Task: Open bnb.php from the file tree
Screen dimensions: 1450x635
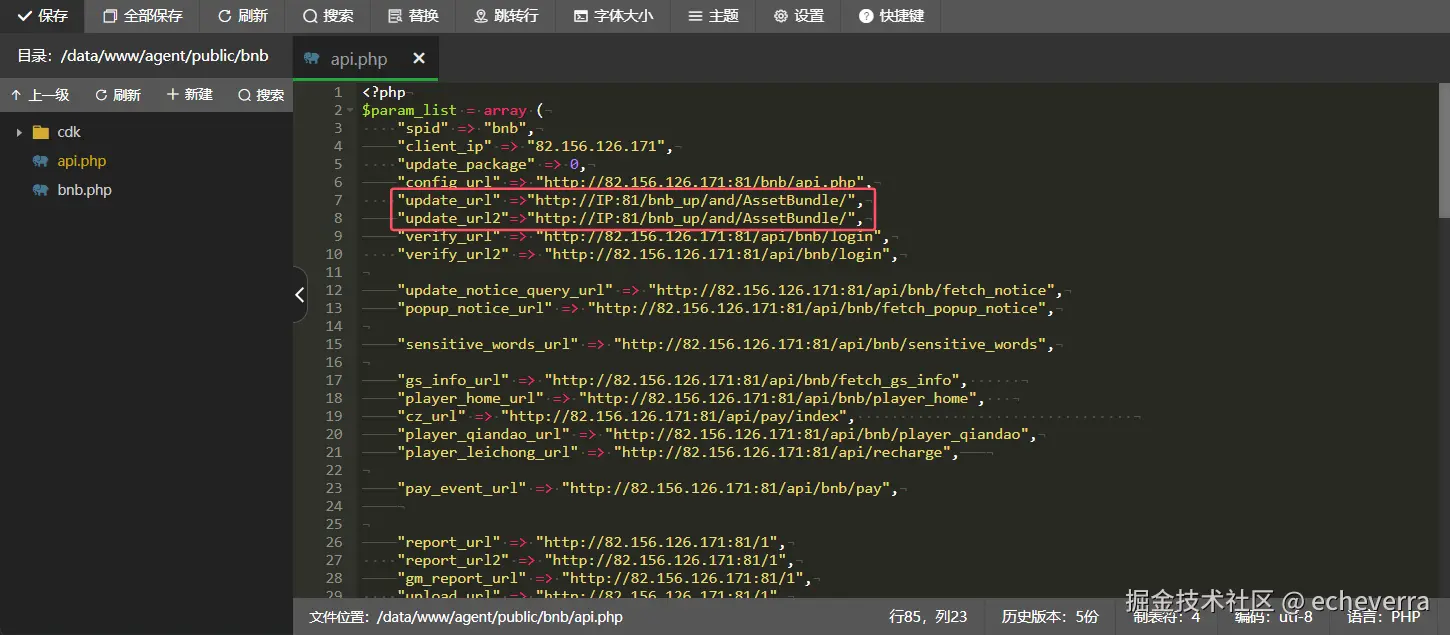Action: pos(84,190)
